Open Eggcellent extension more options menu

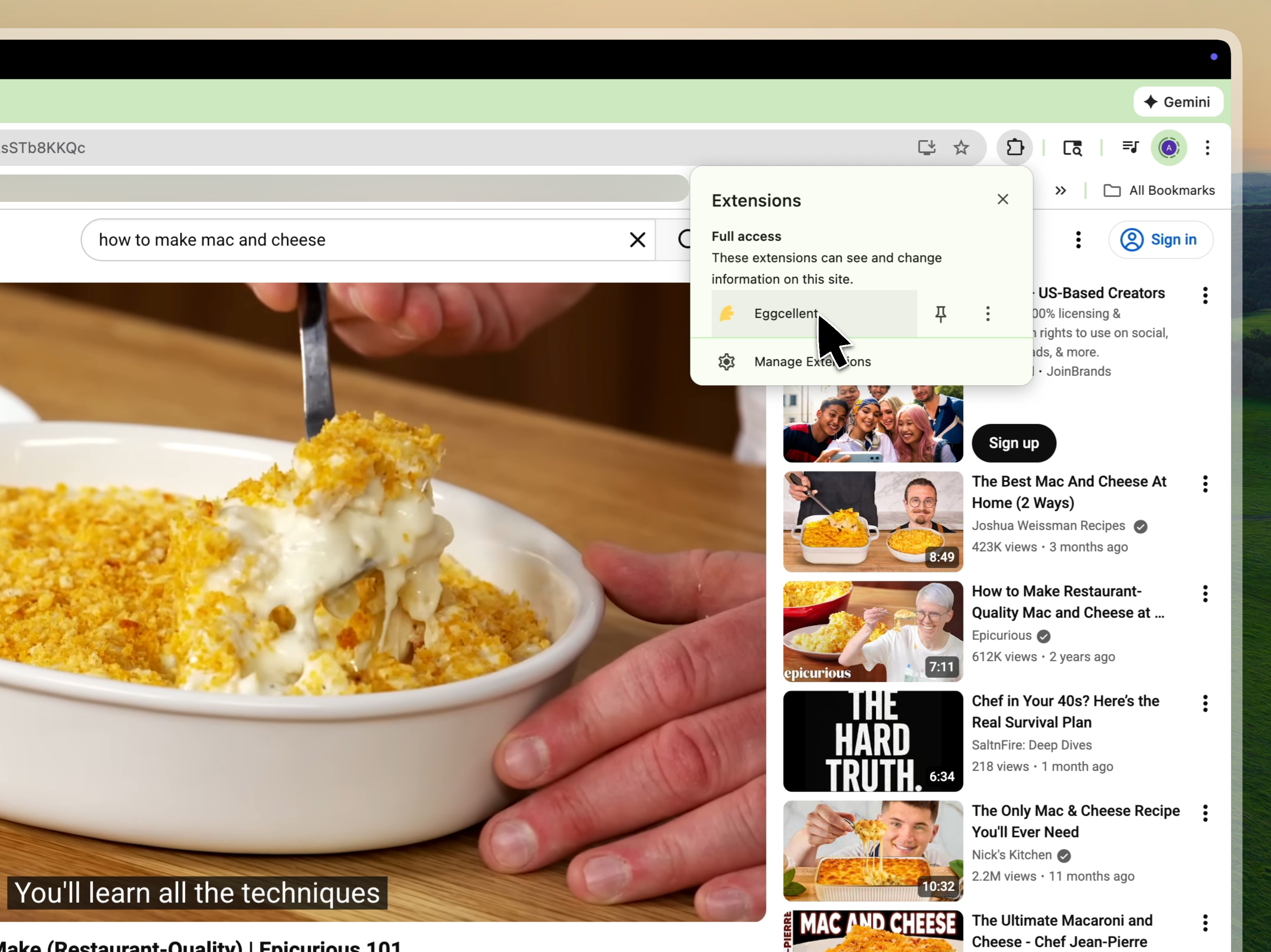click(988, 314)
